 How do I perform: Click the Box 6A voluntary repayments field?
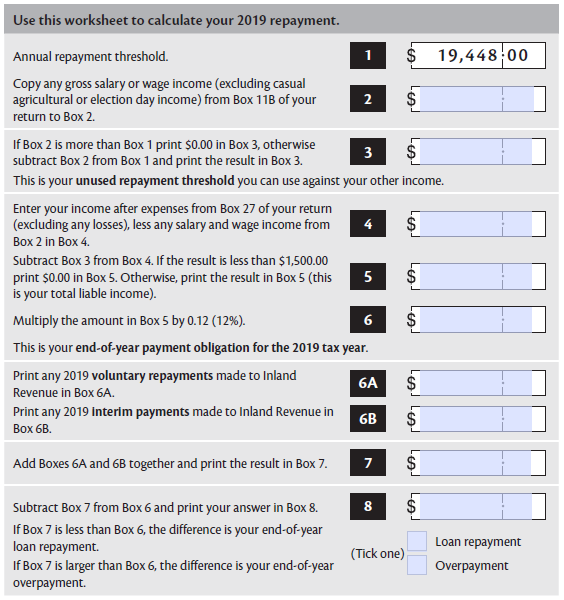478,383
